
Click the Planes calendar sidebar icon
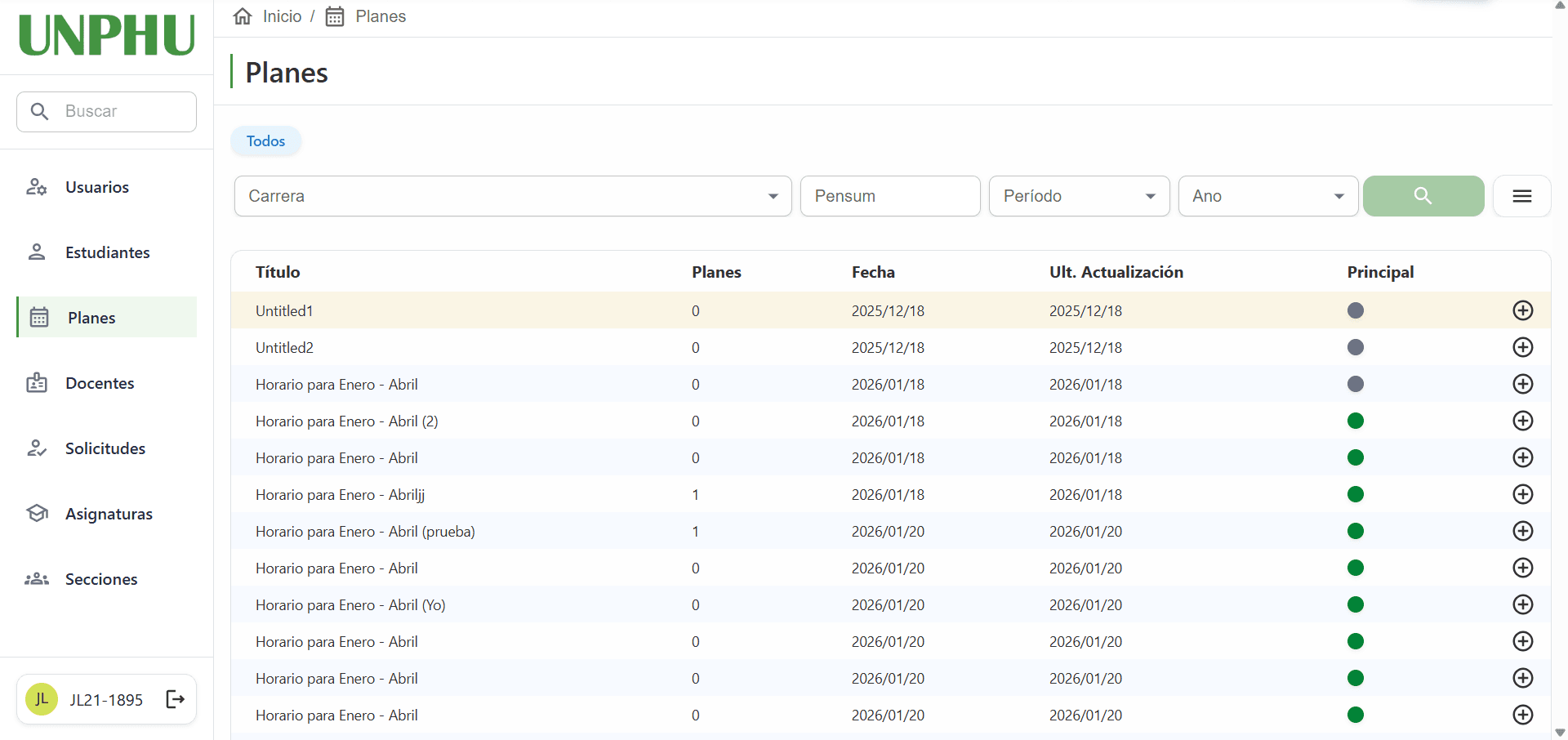click(x=39, y=318)
